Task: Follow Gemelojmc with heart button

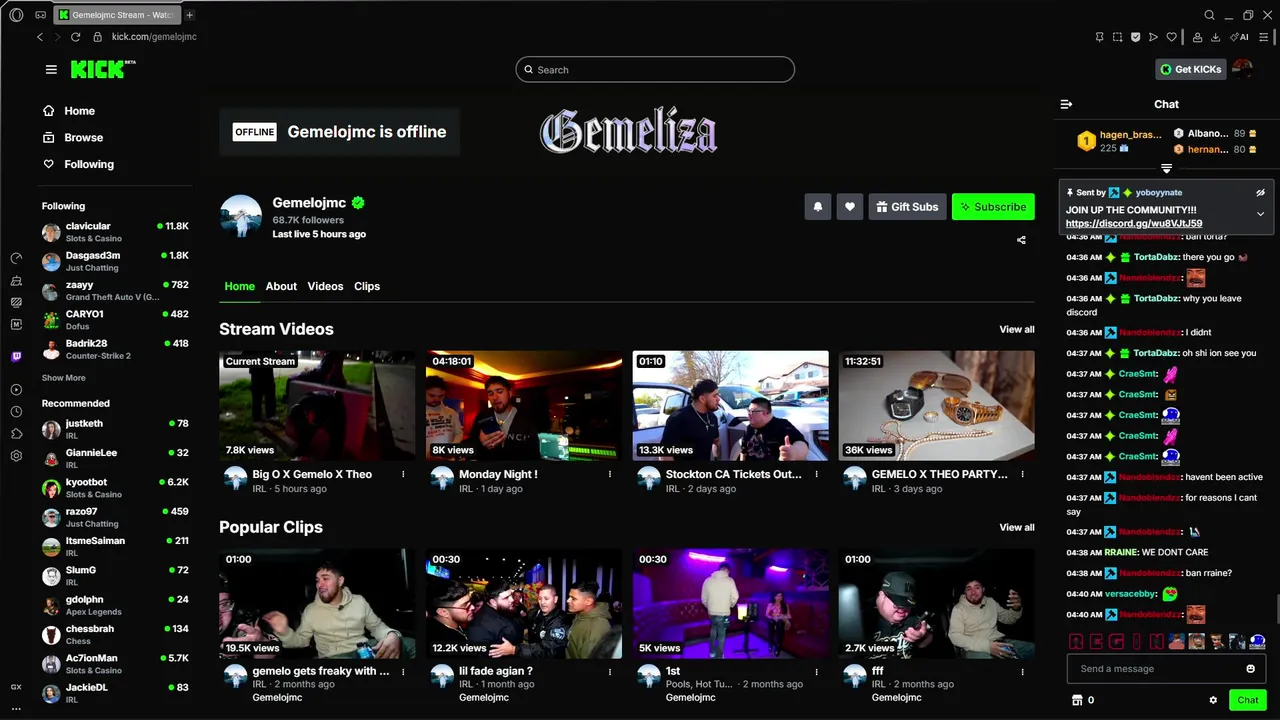Action: click(x=849, y=207)
